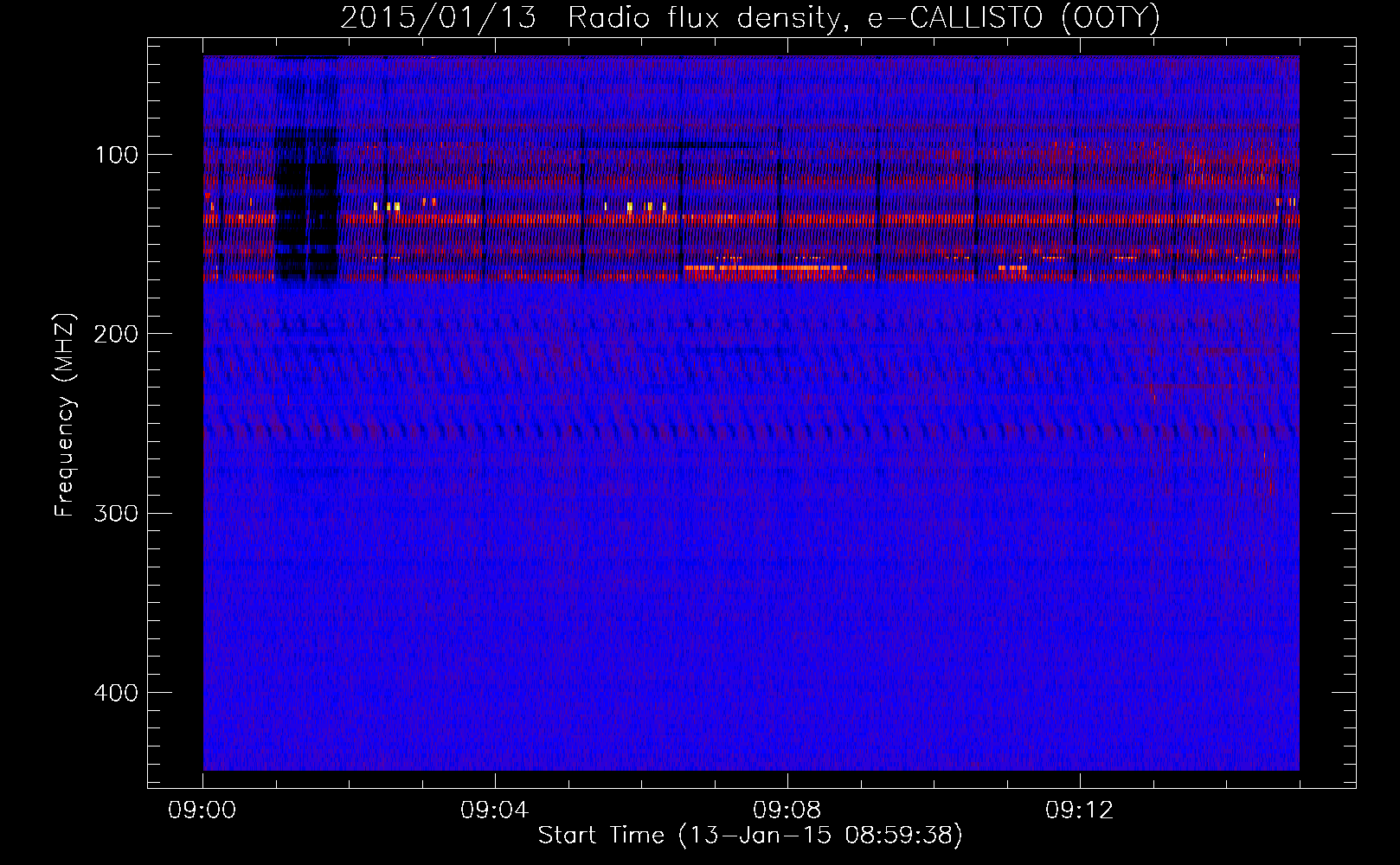Click the 09:04 time tick label
The height and width of the screenshot is (865, 1400).
495,811
